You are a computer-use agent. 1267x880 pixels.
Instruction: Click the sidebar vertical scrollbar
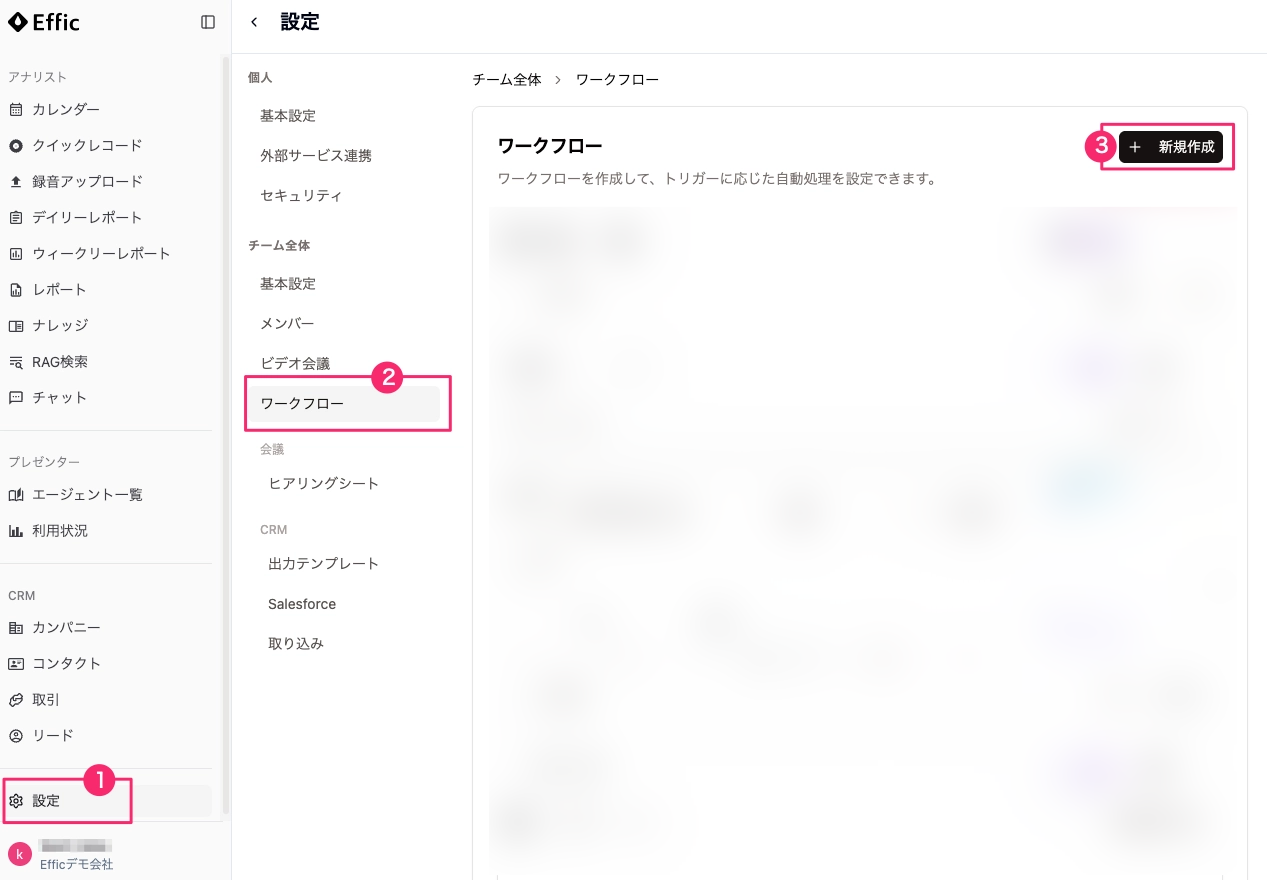click(x=225, y=435)
